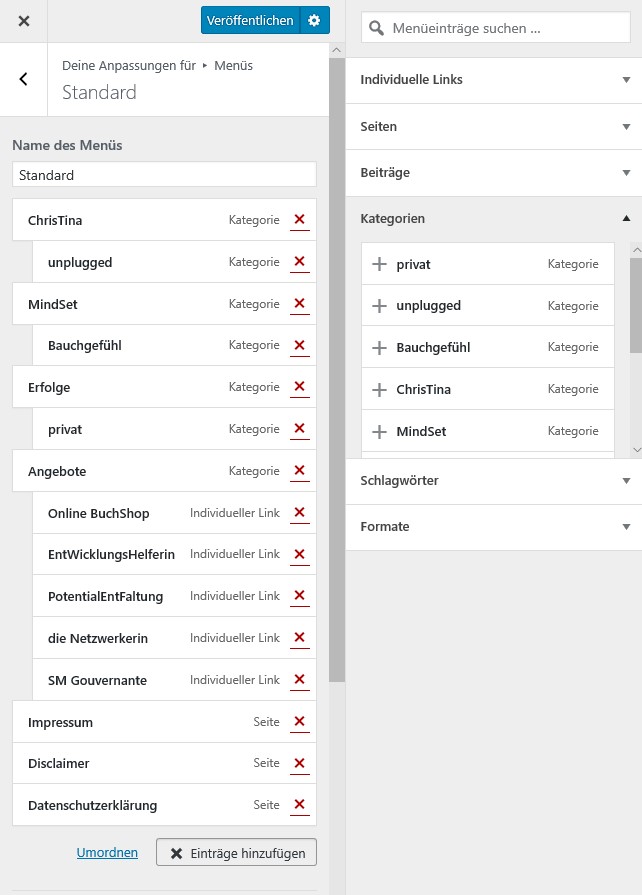Image resolution: width=642 pixels, height=895 pixels.
Task: Click the Umordnen link
Action: point(107,853)
